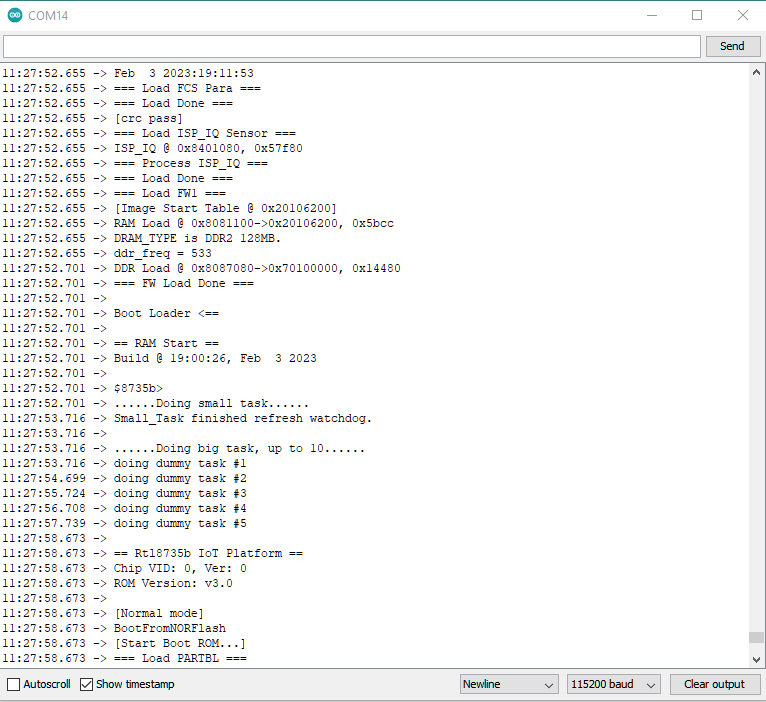Image resolution: width=766 pixels, height=702 pixels.
Task: Maximize the COM14 serial monitor window
Action: click(697, 15)
